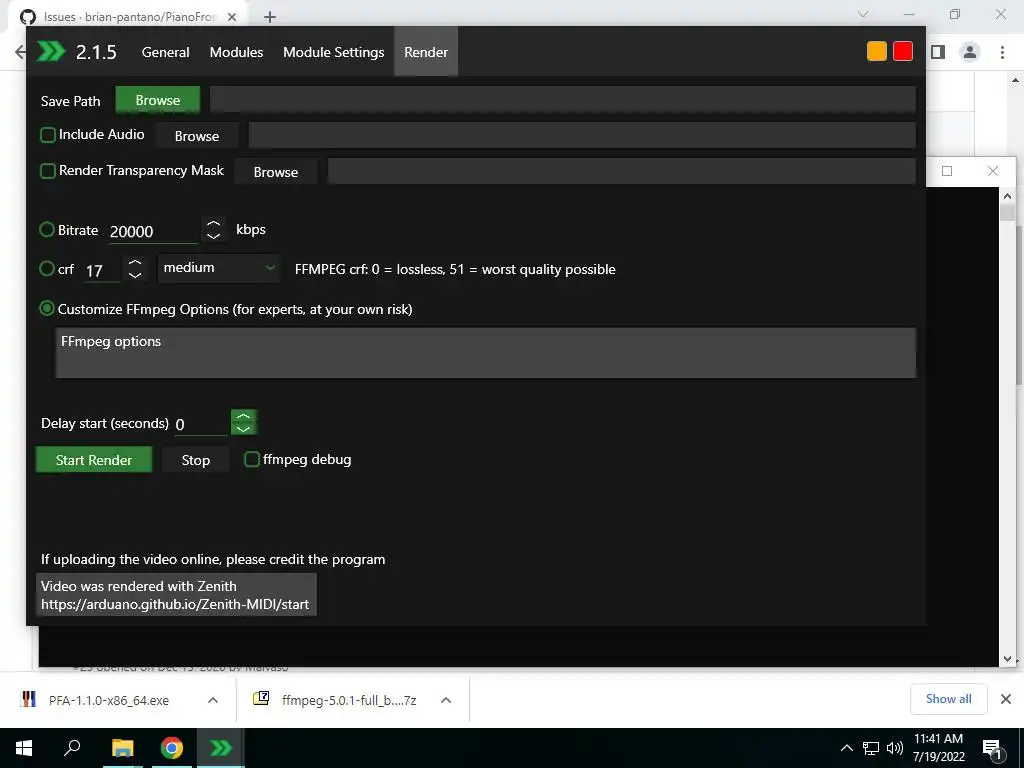Open Windows taskbar search

[72, 748]
